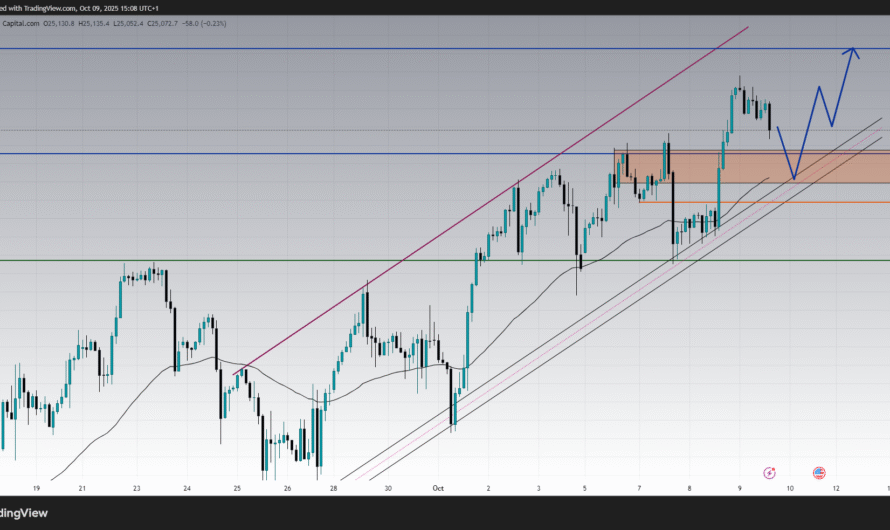The image size is (890, 530).
Task: Click the 25 date label on time axis
Action: [237, 489]
